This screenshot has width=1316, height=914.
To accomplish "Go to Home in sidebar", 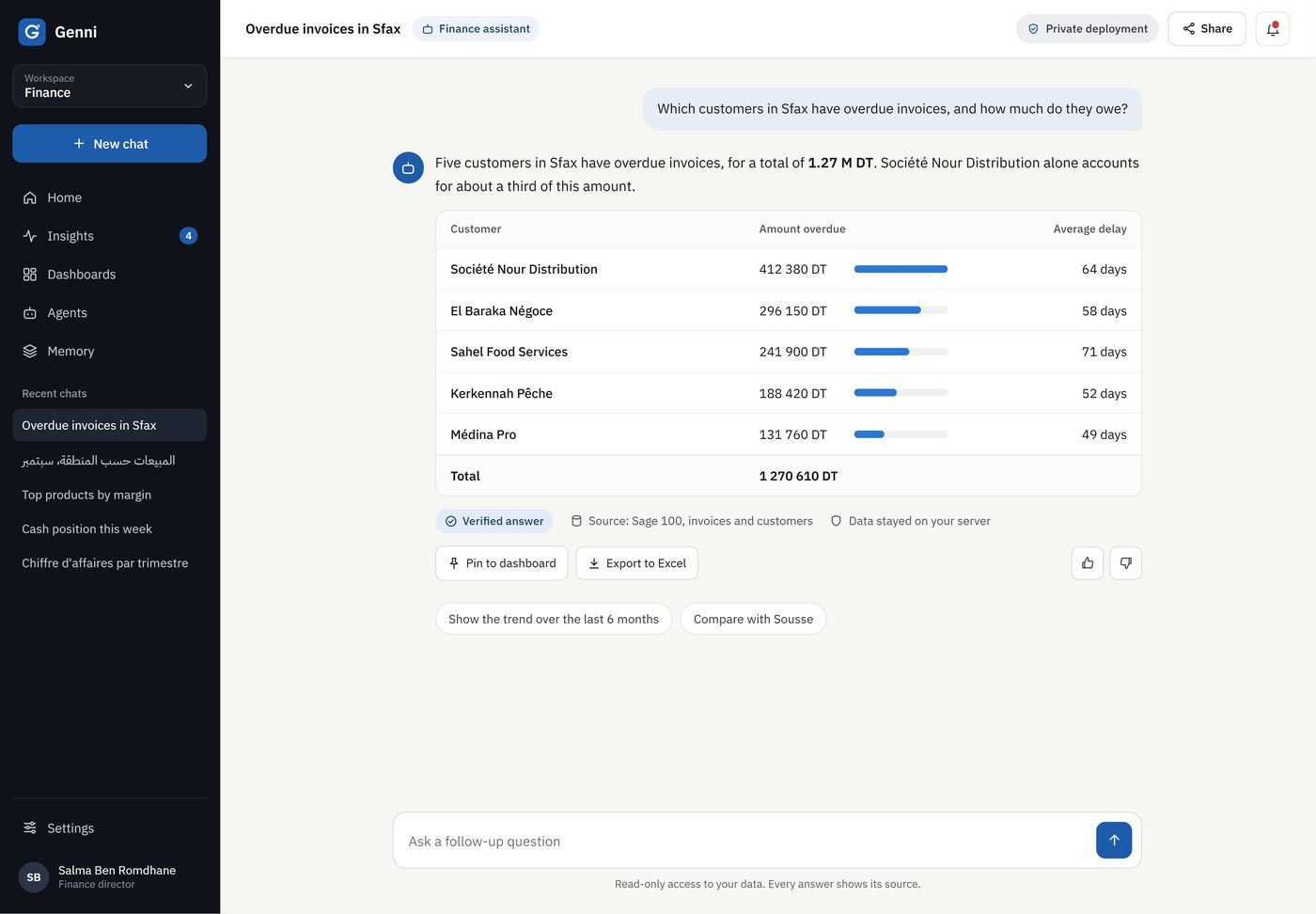I will point(109,197).
